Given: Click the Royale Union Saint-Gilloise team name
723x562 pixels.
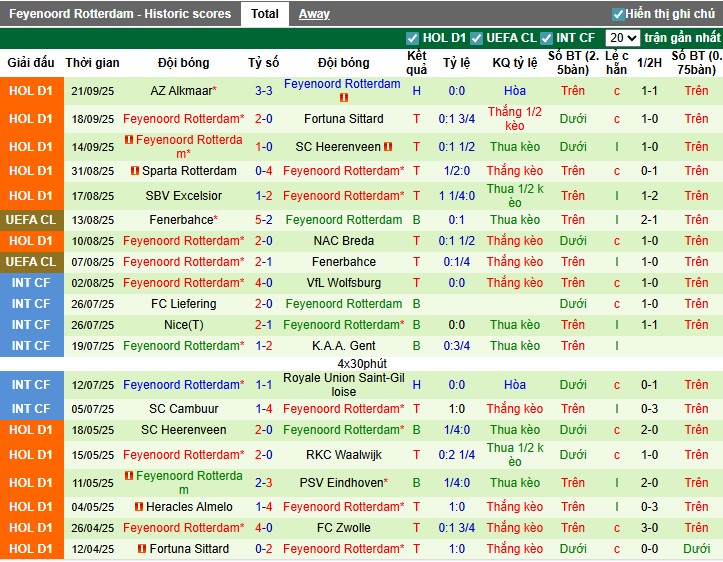Looking at the screenshot, I should 344,385.
